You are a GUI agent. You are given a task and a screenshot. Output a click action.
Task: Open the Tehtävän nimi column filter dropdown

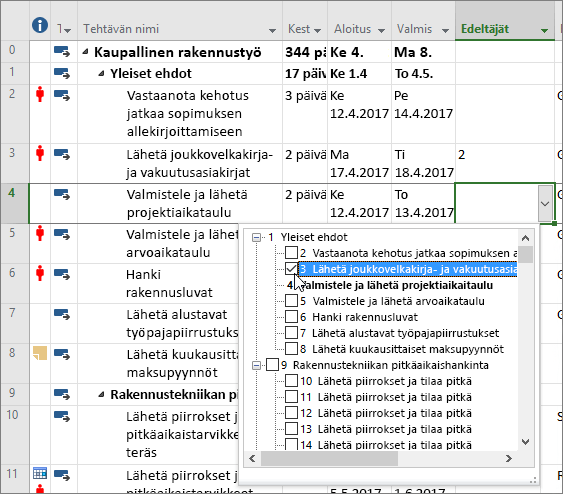coord(273,31)
